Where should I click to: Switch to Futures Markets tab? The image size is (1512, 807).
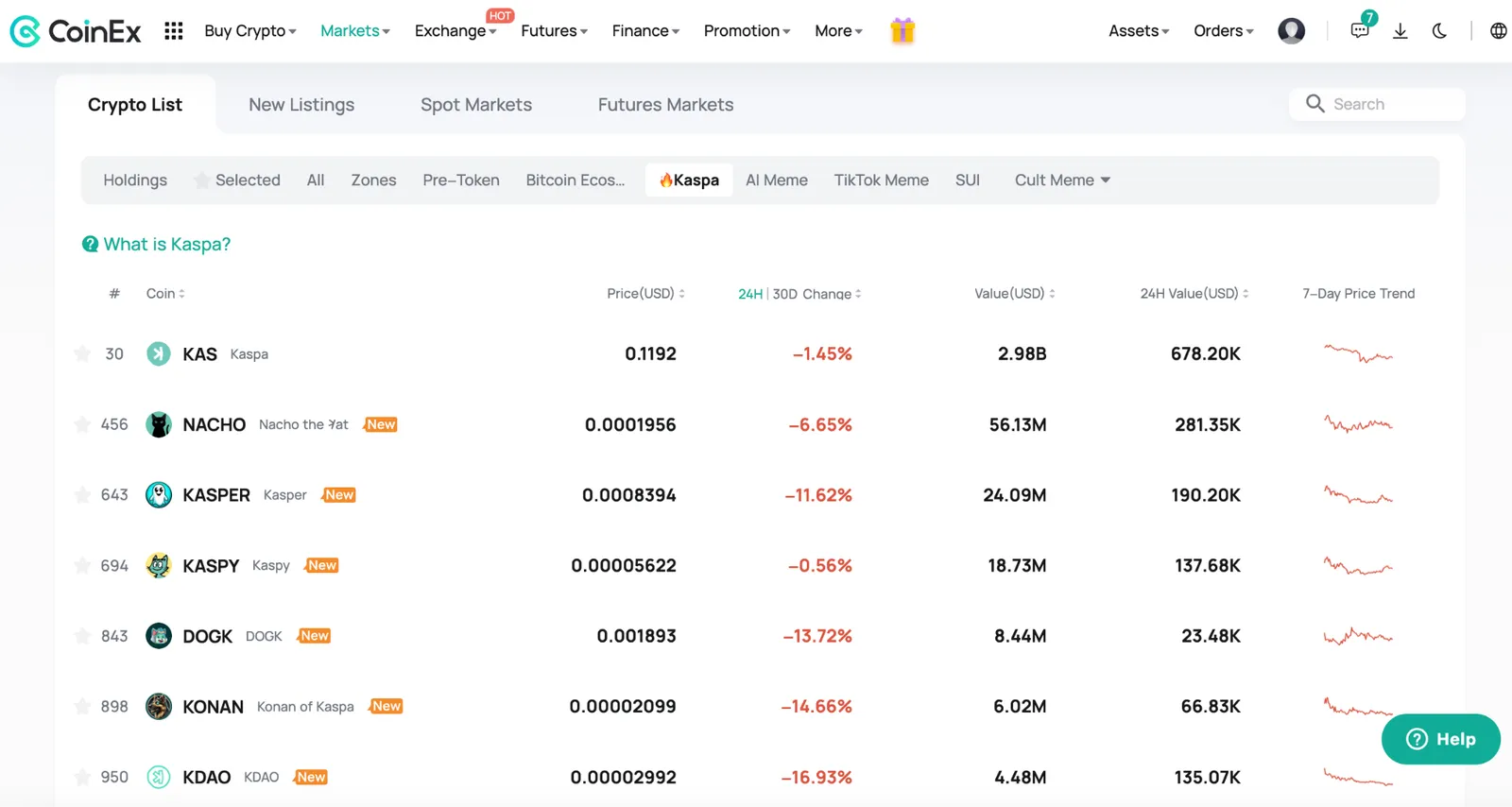(x=665, y=105)
